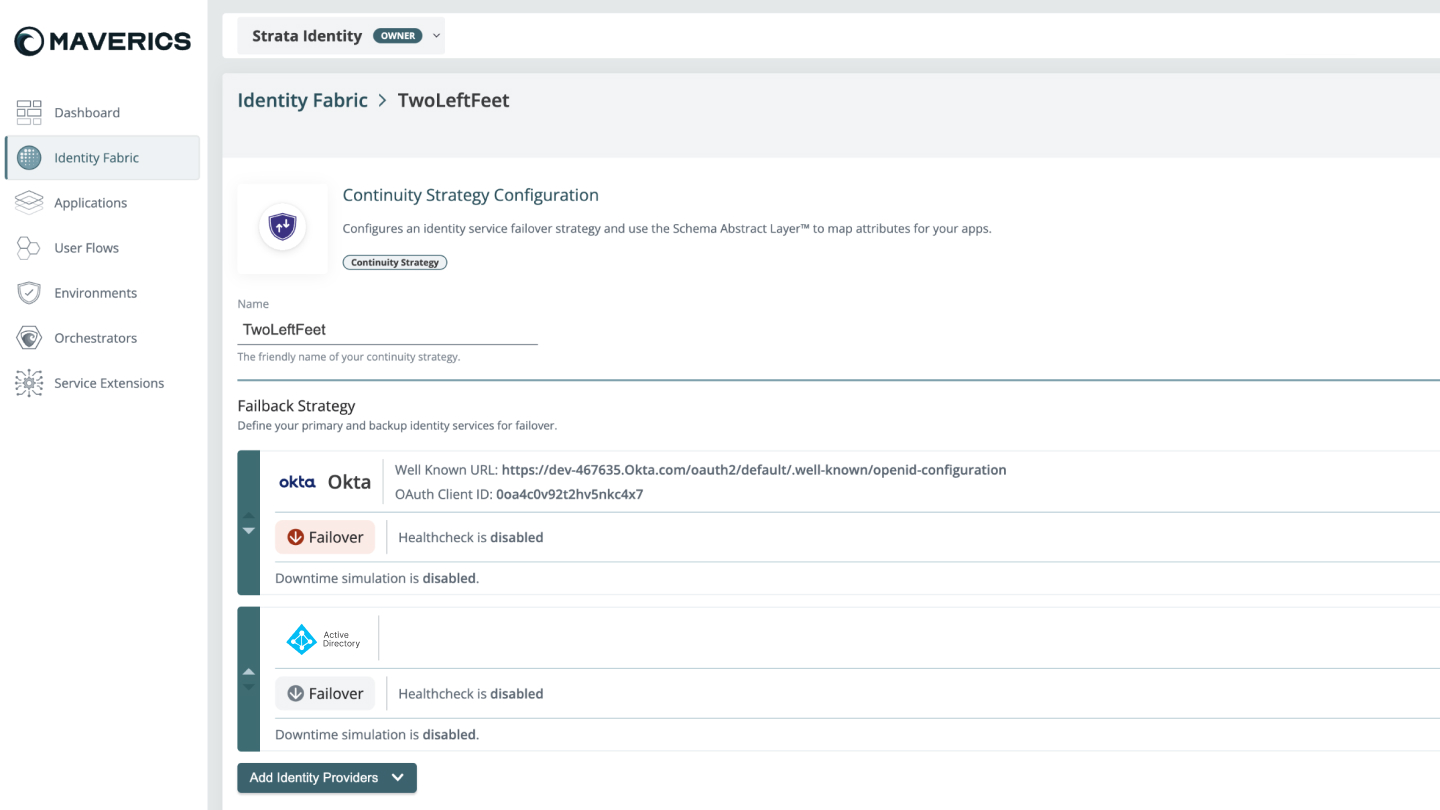
Task: Click the TwoLeftFeet breadcrumb
Action: click(454, 100)
